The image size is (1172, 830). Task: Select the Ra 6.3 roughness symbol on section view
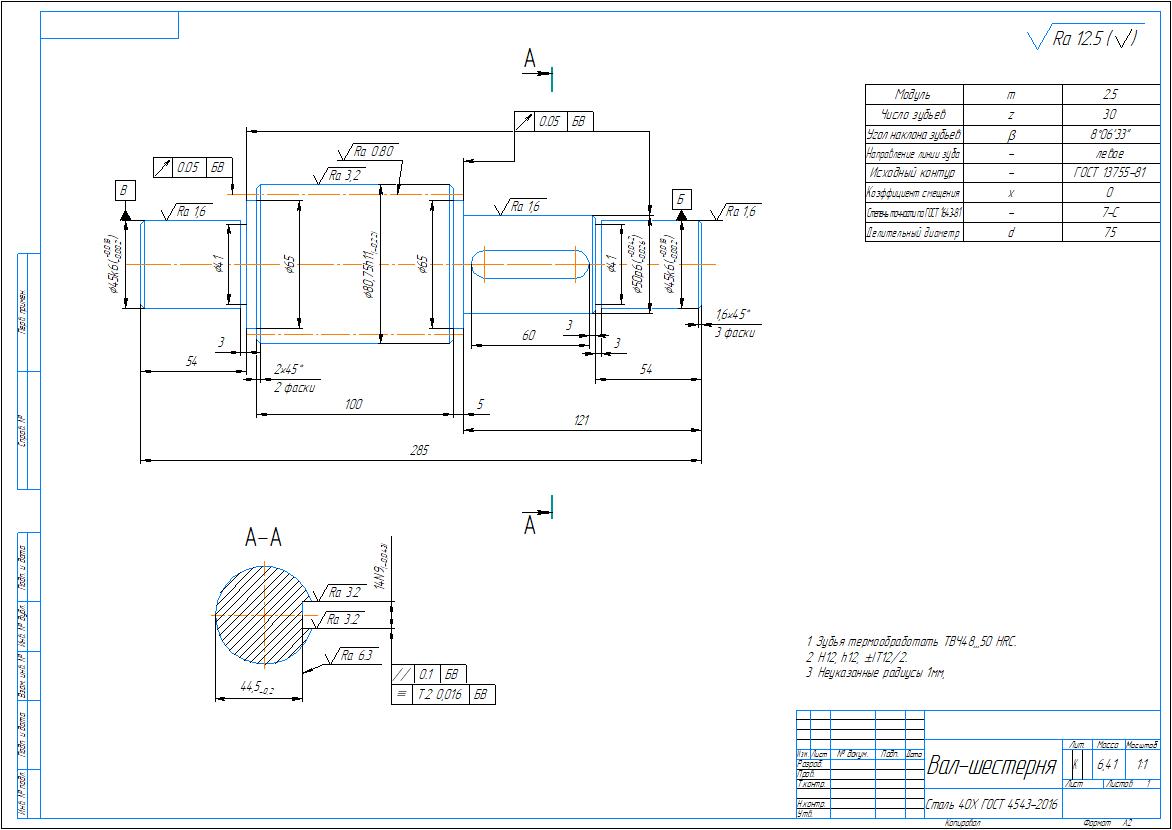tap(356, 656)
